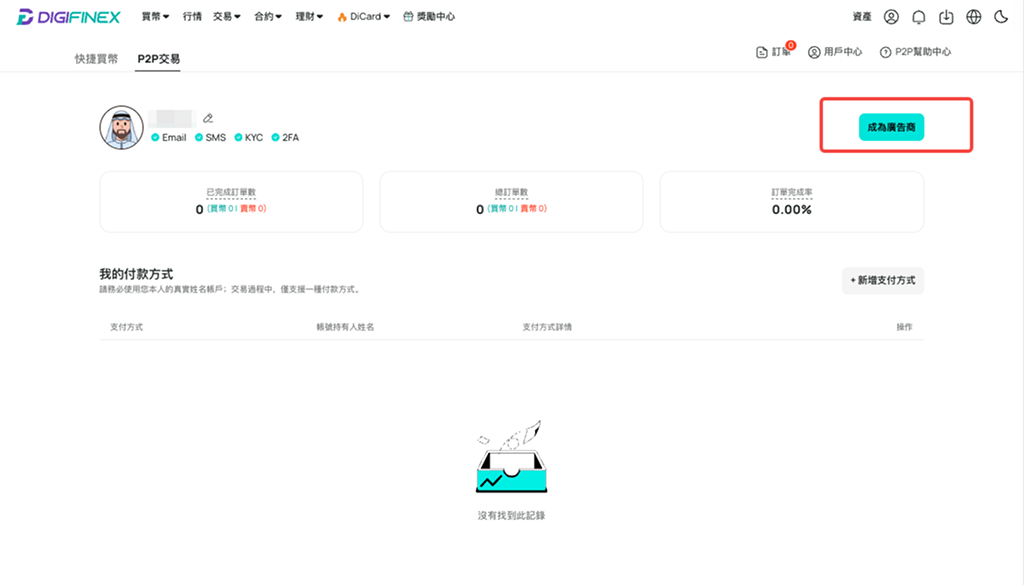
Task: Open the 獎勵中心 rewards link
Action: pos(428,17)
